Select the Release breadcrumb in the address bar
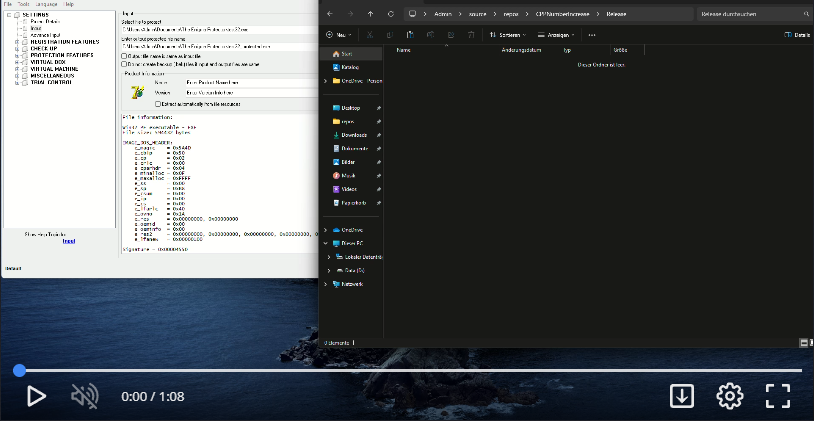The image size is (814, 421). [x=616, y=14]
